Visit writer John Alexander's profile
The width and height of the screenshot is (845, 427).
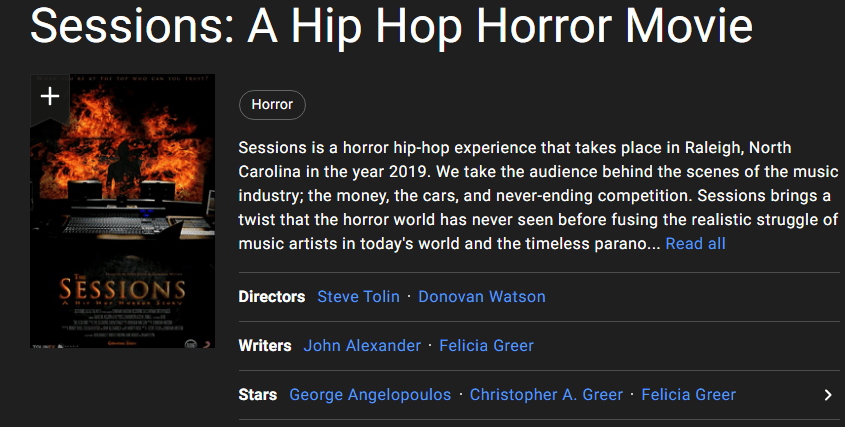(x=362, y=346)
